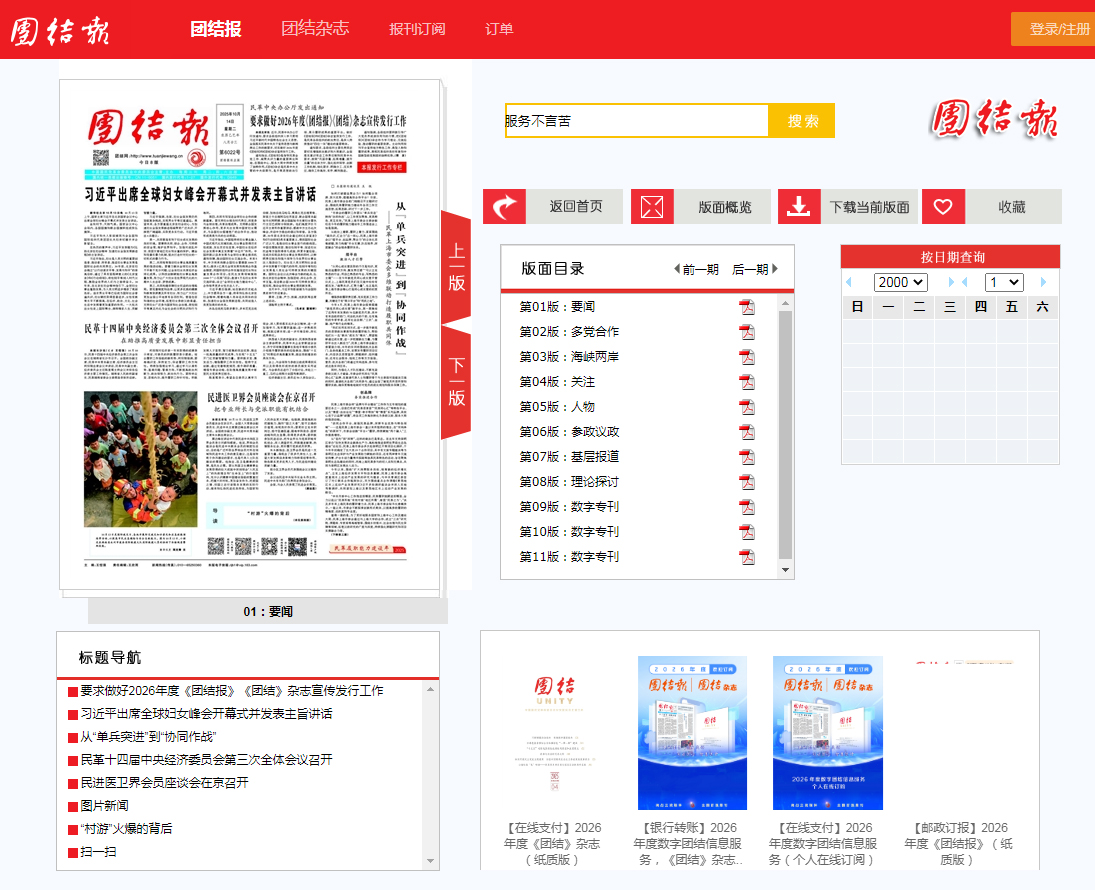
Task: Open the year dropdown showing 2000
Action: pyautogui.click(x=901, y=282)
